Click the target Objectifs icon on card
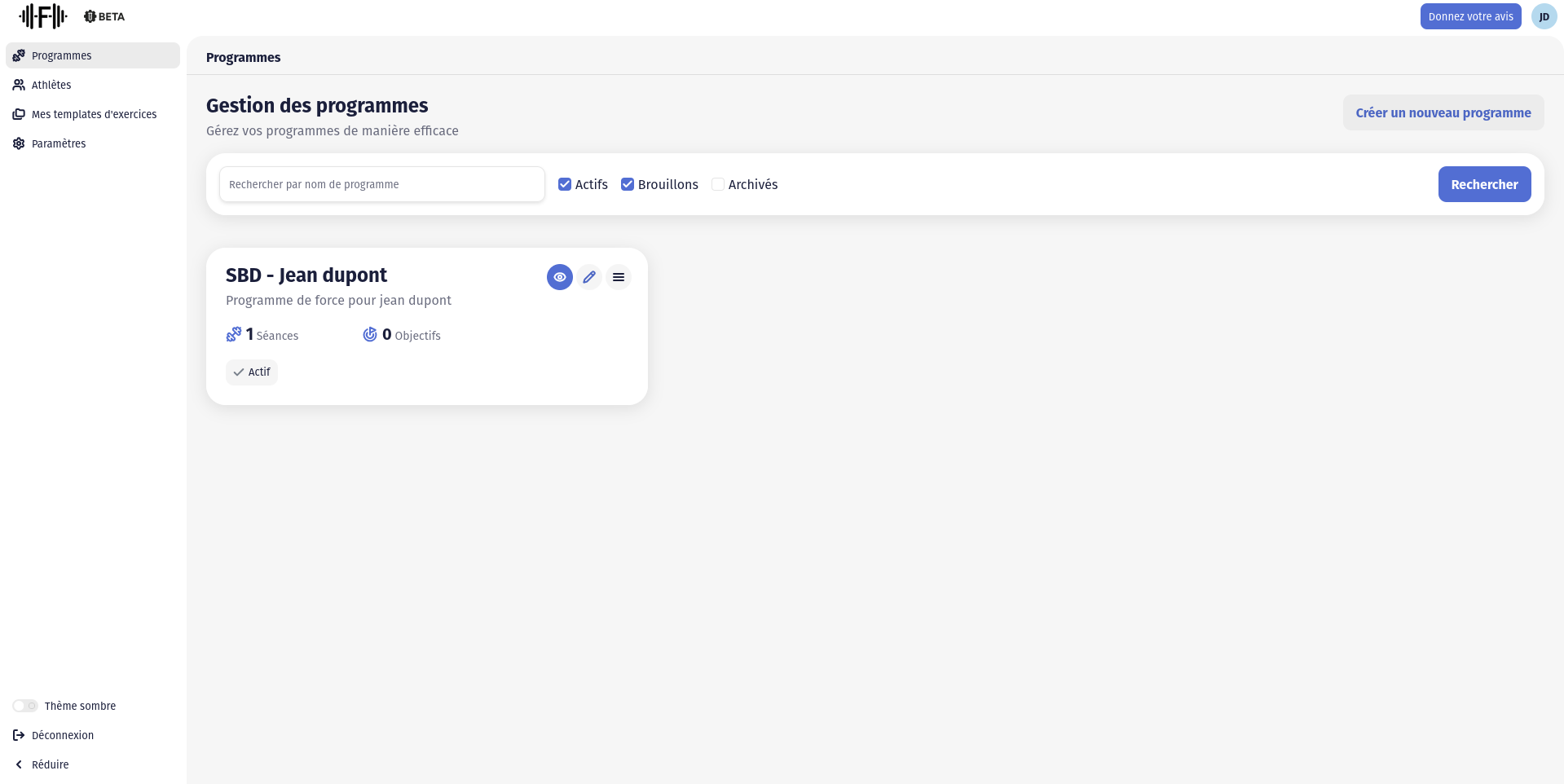 [x=370, y=335]
